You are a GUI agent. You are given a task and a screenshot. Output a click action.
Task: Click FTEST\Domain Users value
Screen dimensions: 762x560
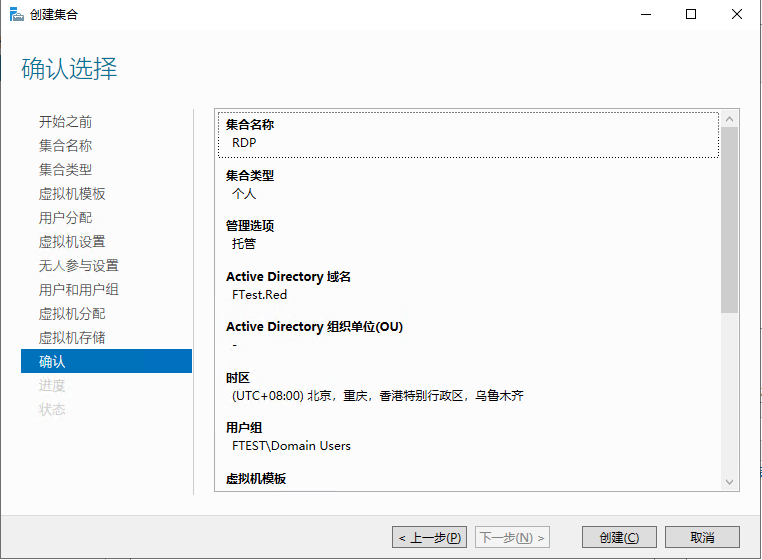click(x=291, y=446)
